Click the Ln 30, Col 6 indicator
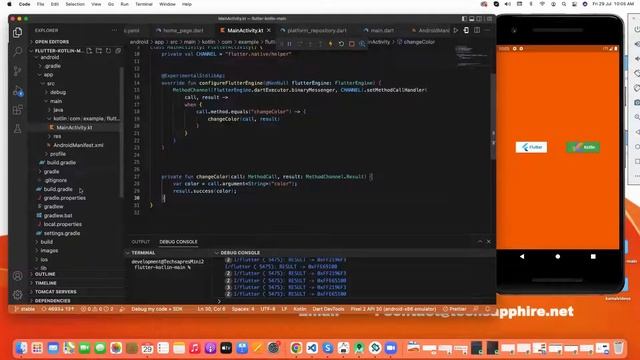 pyautogui.click(x=211, y=309)
